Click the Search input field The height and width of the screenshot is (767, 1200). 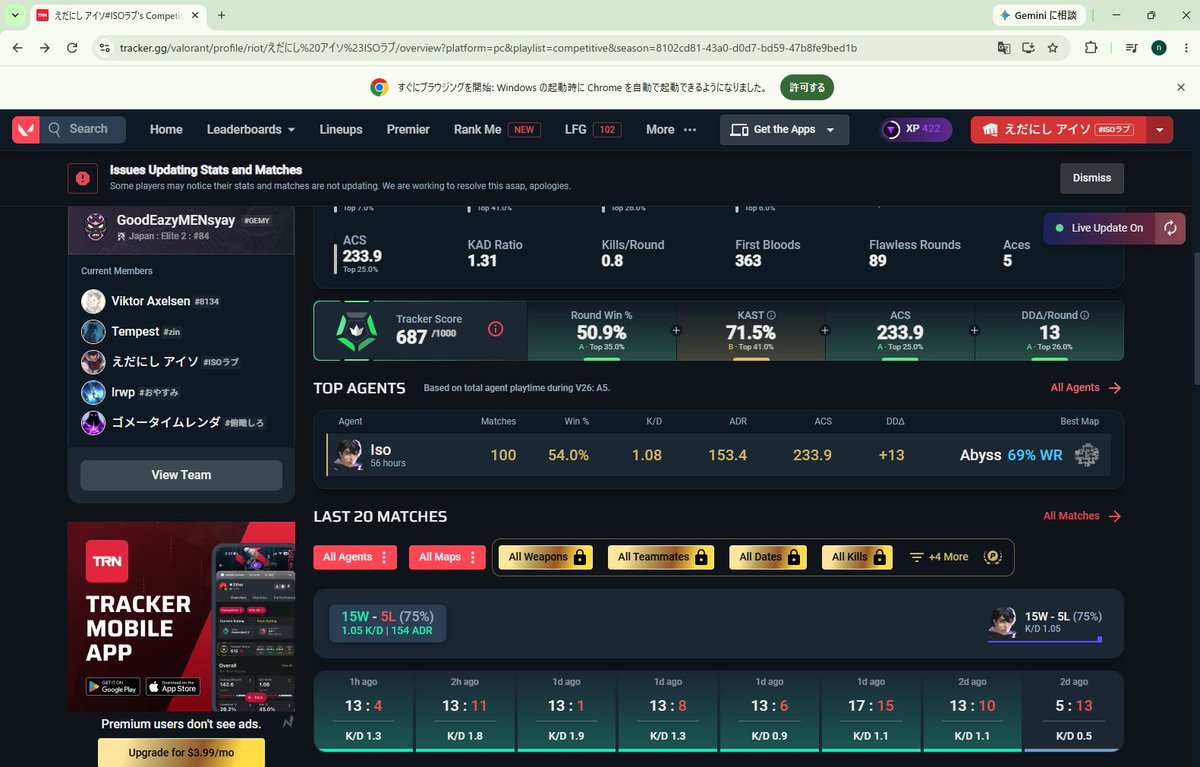[83, 129]
